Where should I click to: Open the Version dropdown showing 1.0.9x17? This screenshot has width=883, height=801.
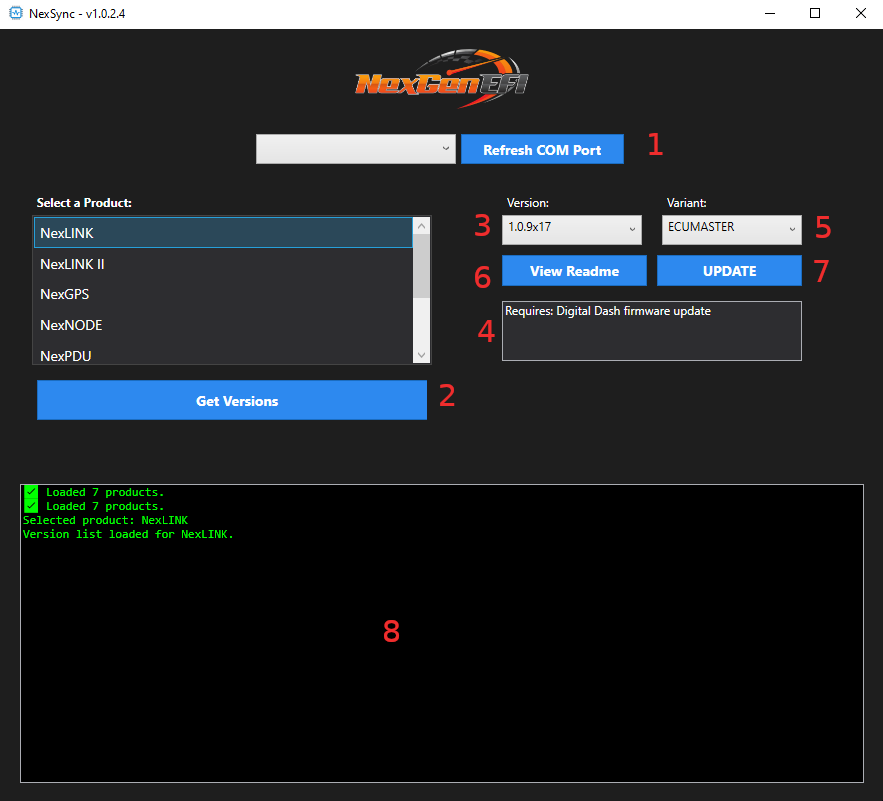tap(572, 229)
